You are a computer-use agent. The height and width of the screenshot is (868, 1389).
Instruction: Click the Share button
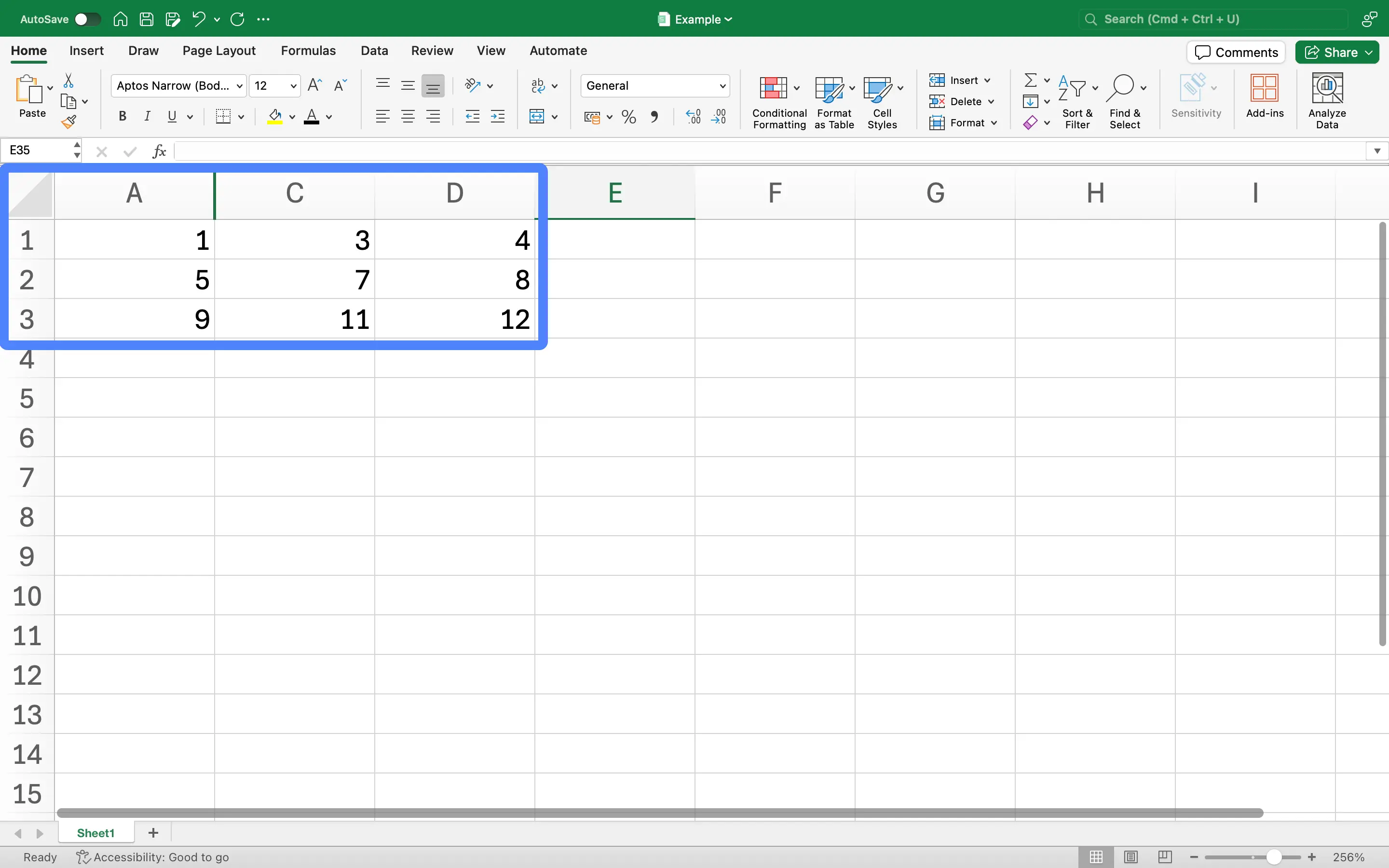pyautogui.click(x=1337, y=52)
